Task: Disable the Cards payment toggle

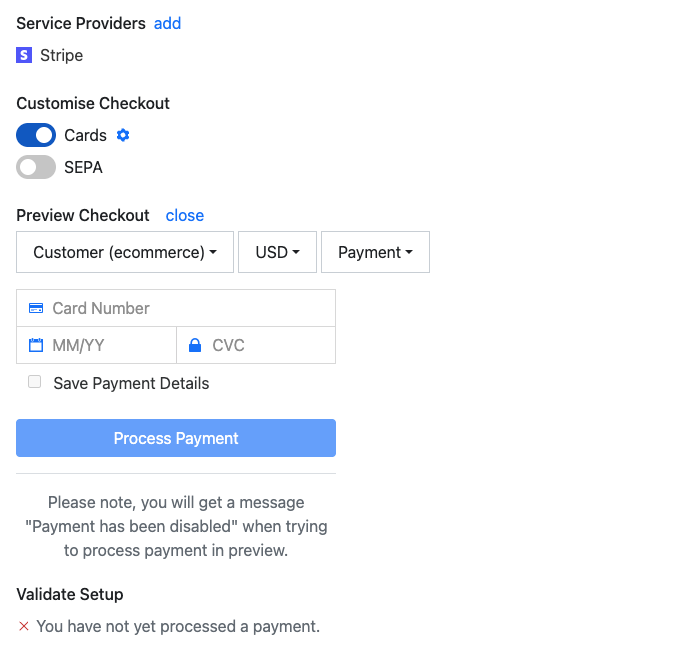Action: coord(36,135)
